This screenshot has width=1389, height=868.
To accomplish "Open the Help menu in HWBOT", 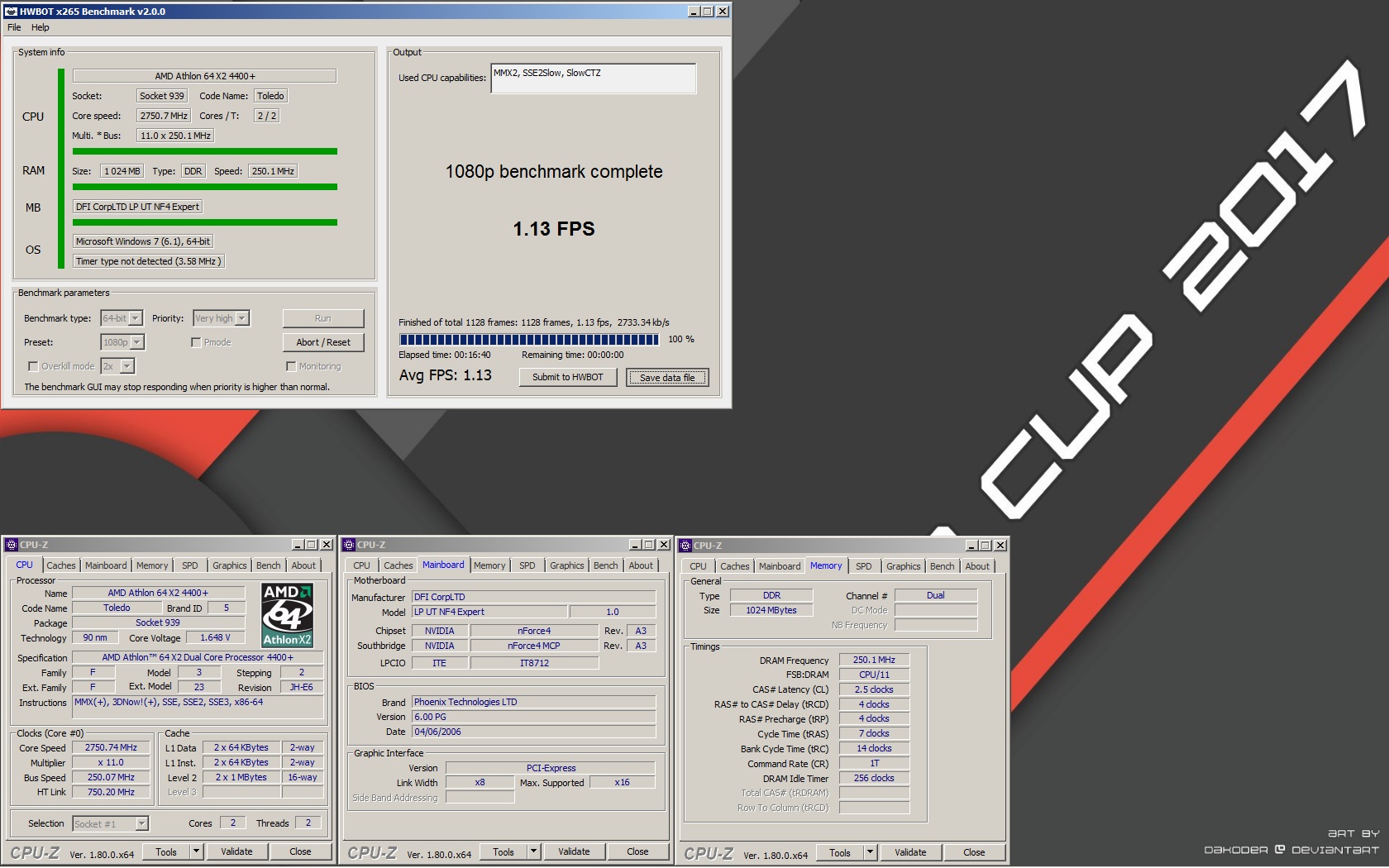I will (x=41, y=27).
